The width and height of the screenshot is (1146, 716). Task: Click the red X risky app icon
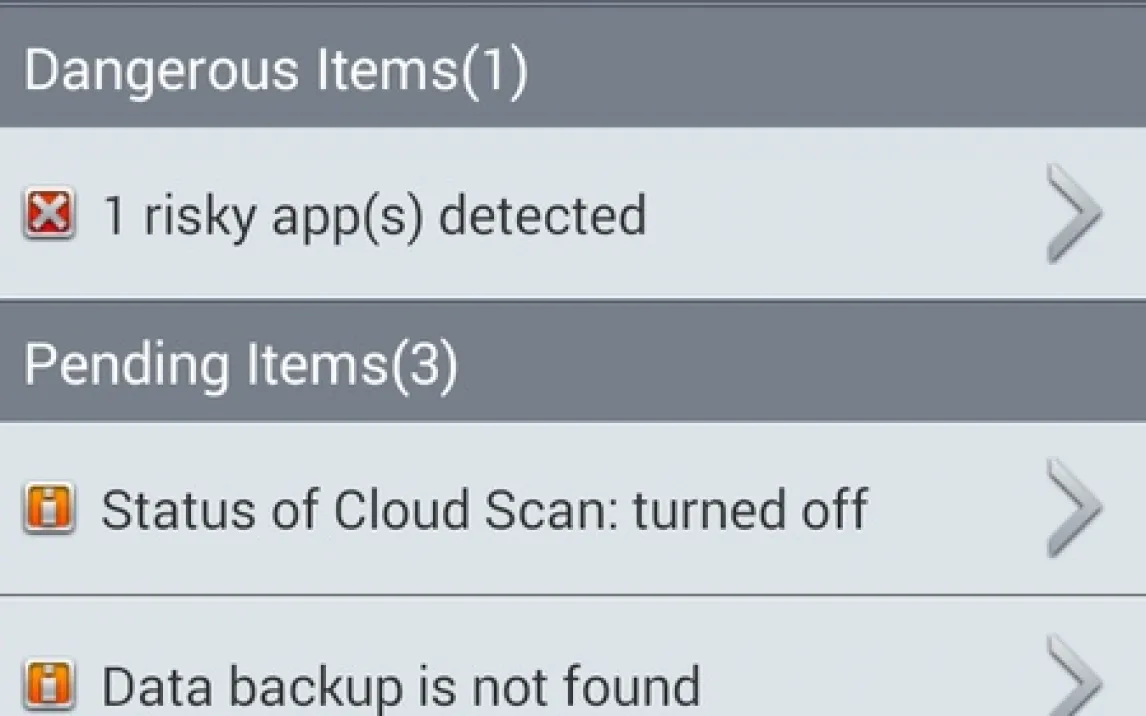pos(49,213)
